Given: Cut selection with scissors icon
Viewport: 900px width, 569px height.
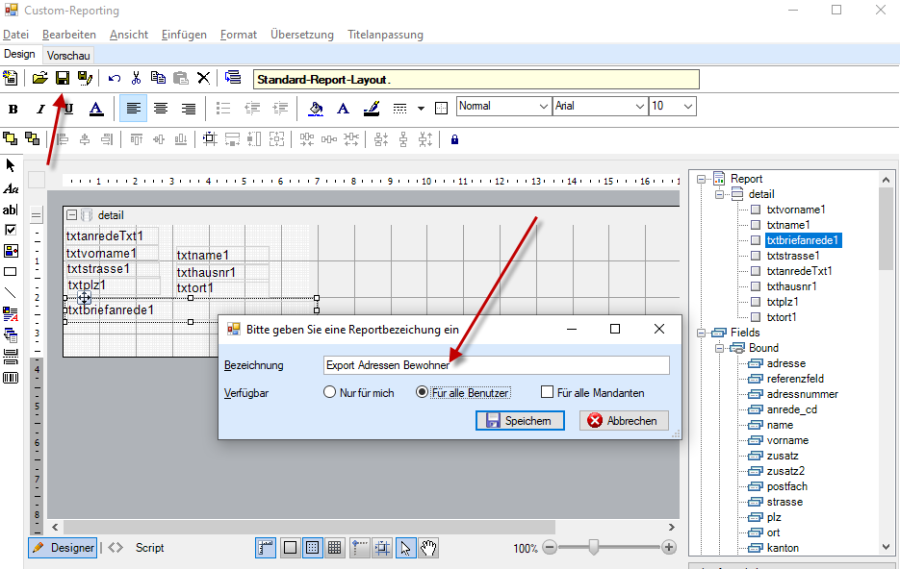Looking at the screenshot, I should click(x=136, y=78).
